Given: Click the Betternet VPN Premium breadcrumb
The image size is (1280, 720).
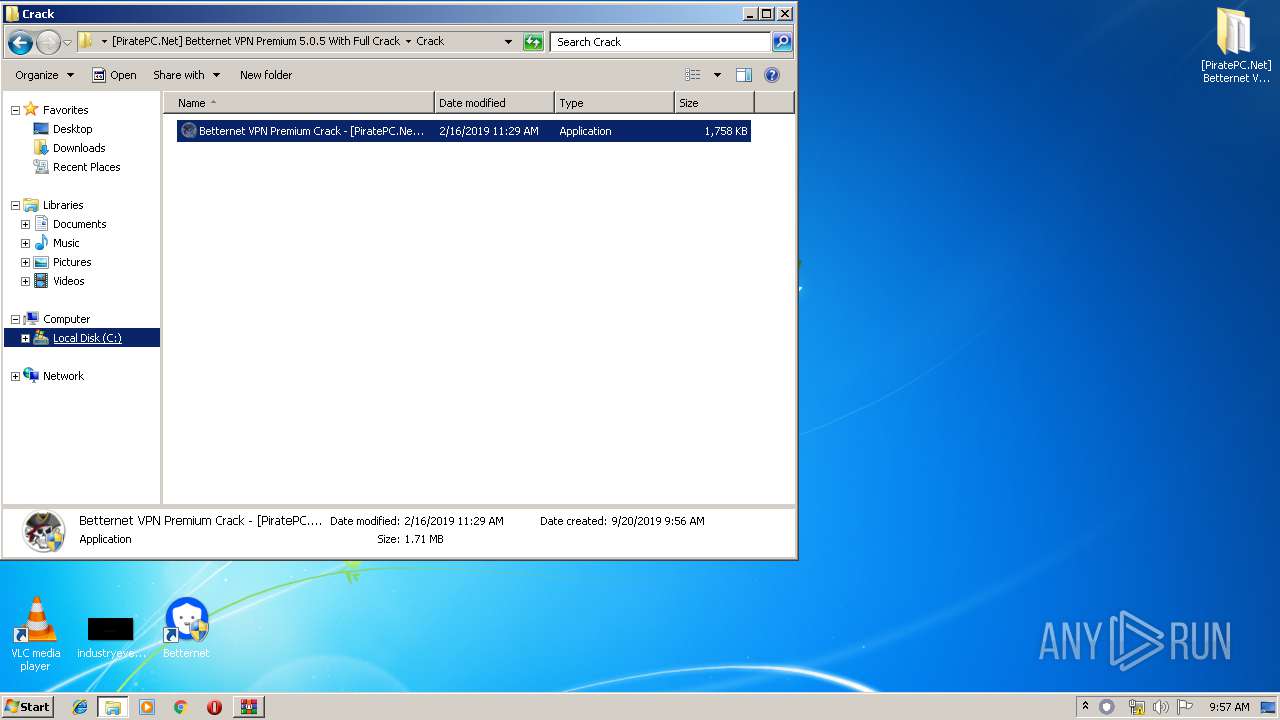Looking at the screenshot, I should click(256, 41).
